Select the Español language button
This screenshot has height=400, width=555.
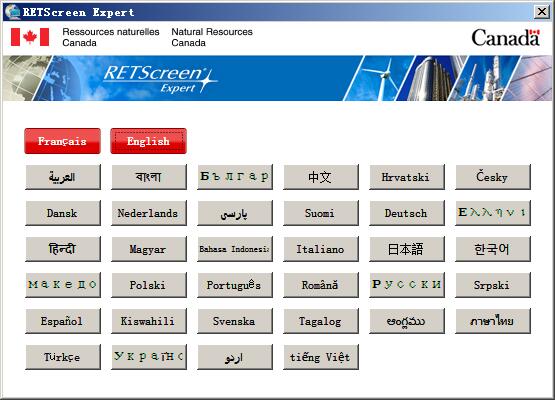pos(63,321)
